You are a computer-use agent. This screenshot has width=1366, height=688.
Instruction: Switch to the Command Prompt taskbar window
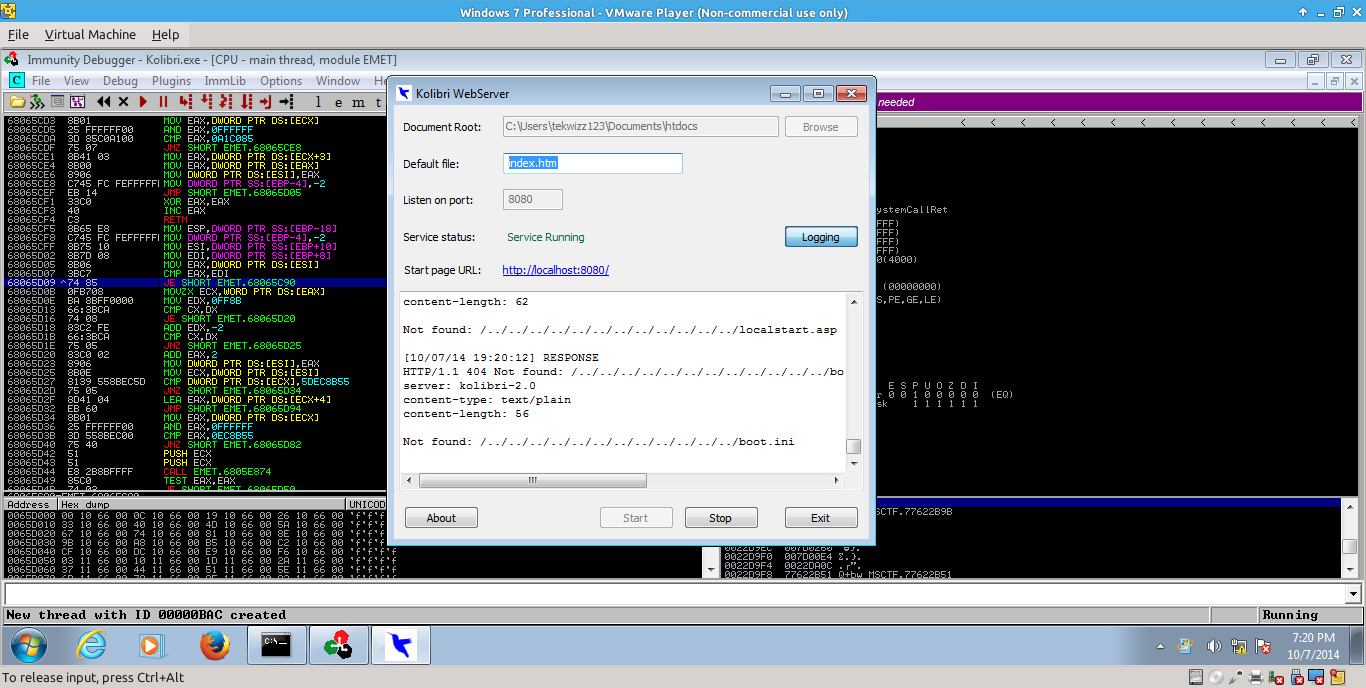(x=275, y=646)
